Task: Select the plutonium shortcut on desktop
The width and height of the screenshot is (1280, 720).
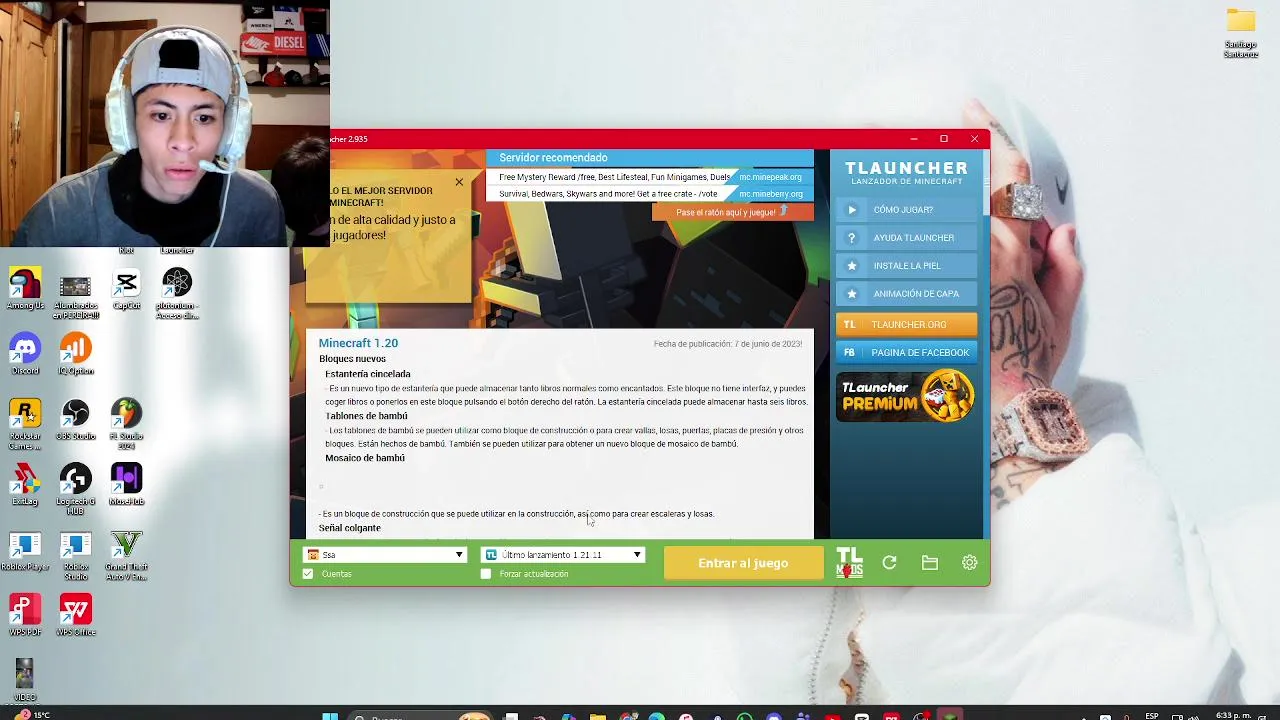Action: (x=177, y=294)
